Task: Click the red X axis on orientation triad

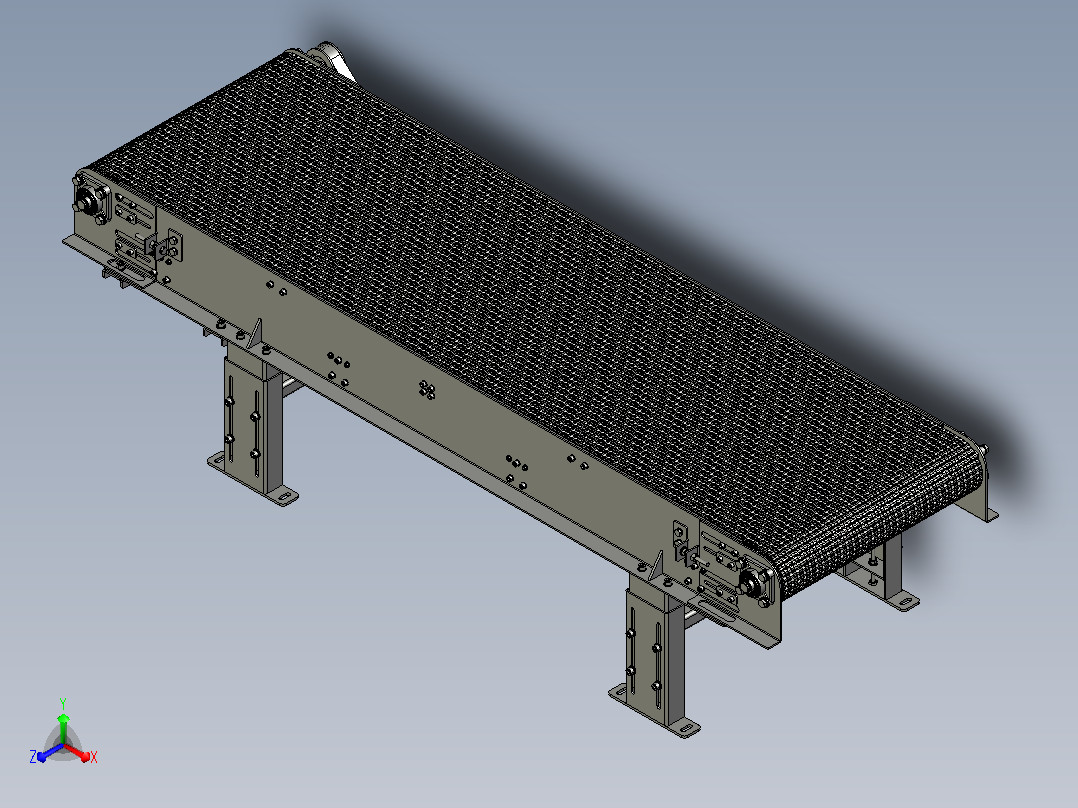Action: pyautogui.click(x=80, y=753)
